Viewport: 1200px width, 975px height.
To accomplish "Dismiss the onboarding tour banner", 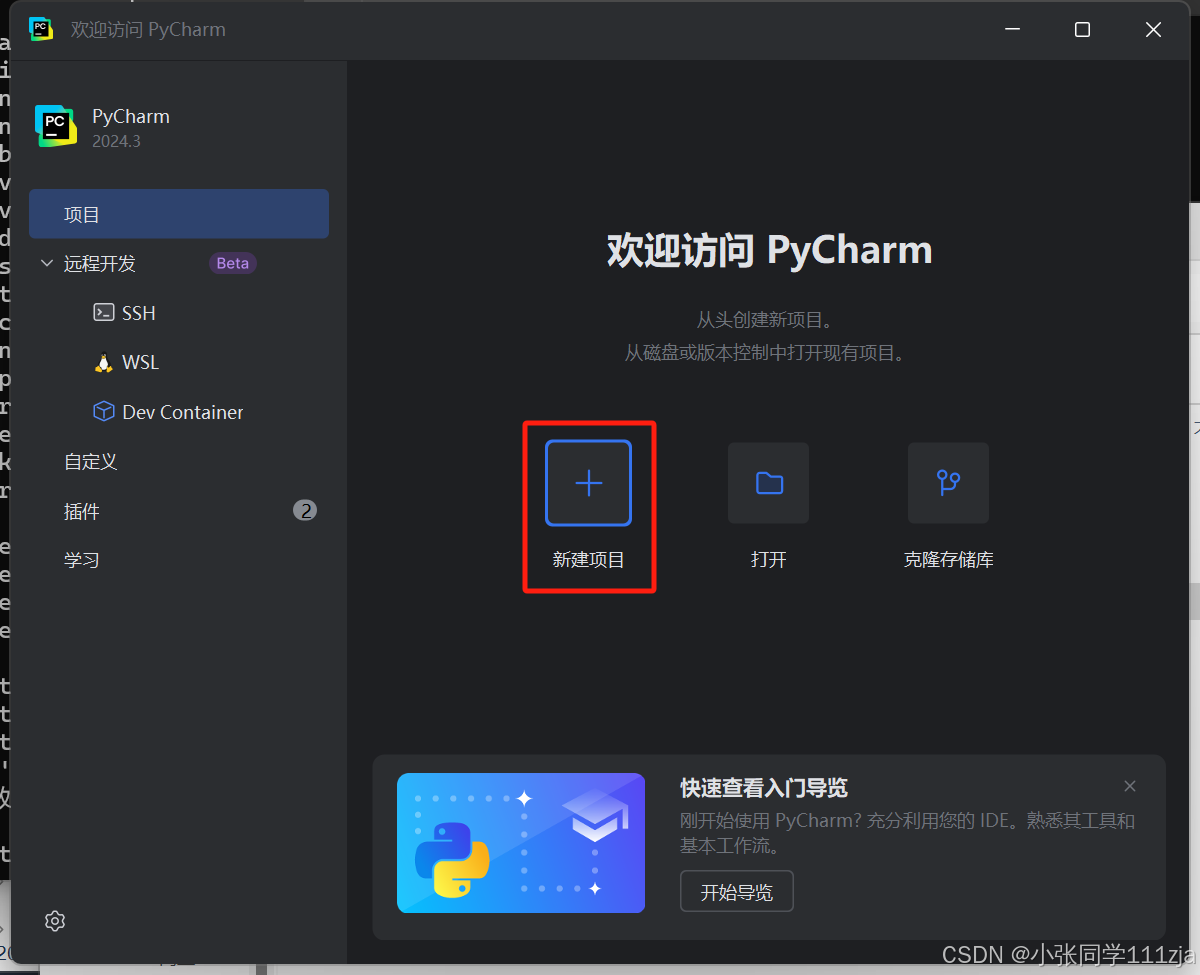I will [x=1130, y=786].
